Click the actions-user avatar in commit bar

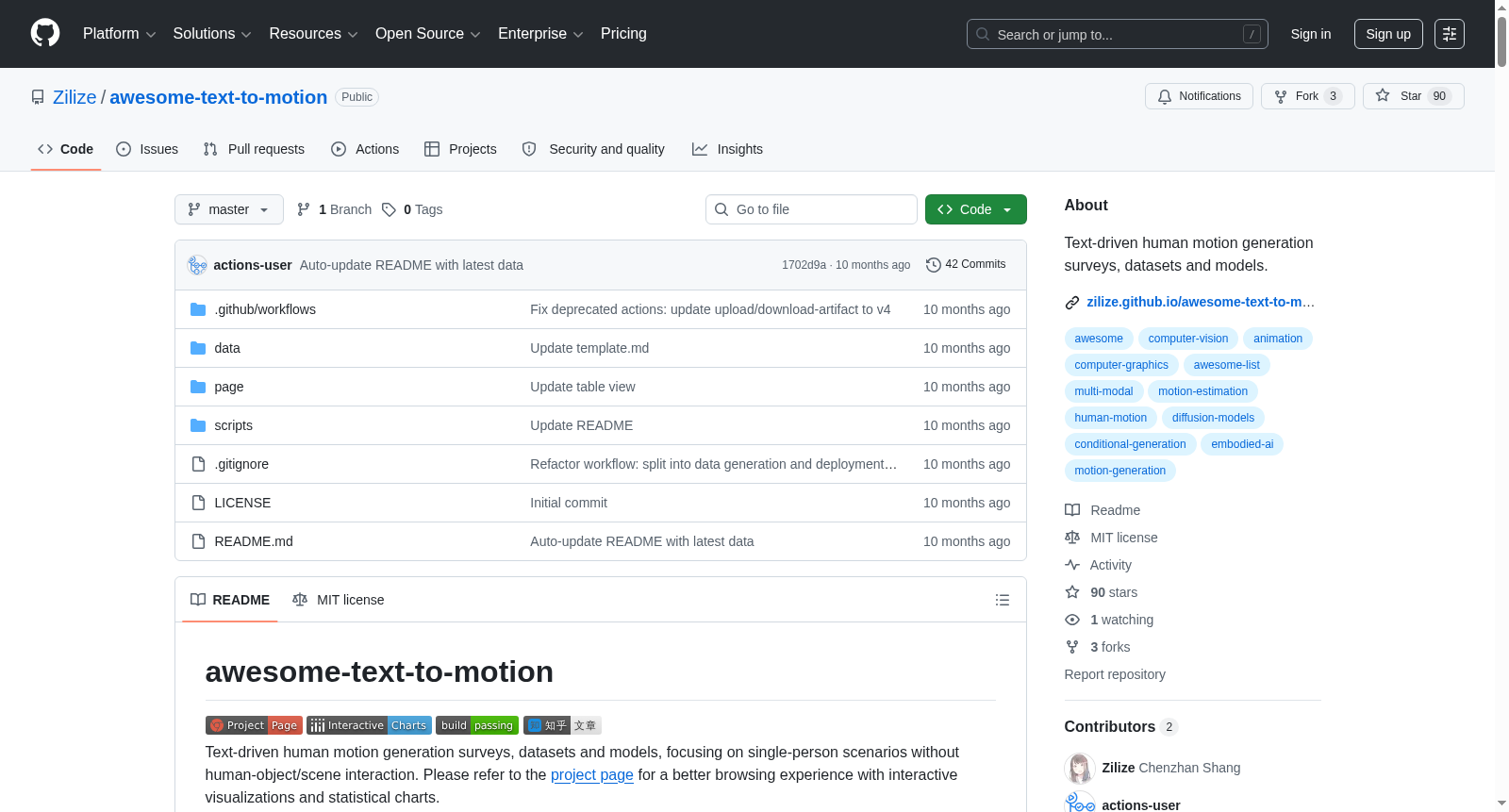coord(197,265)
